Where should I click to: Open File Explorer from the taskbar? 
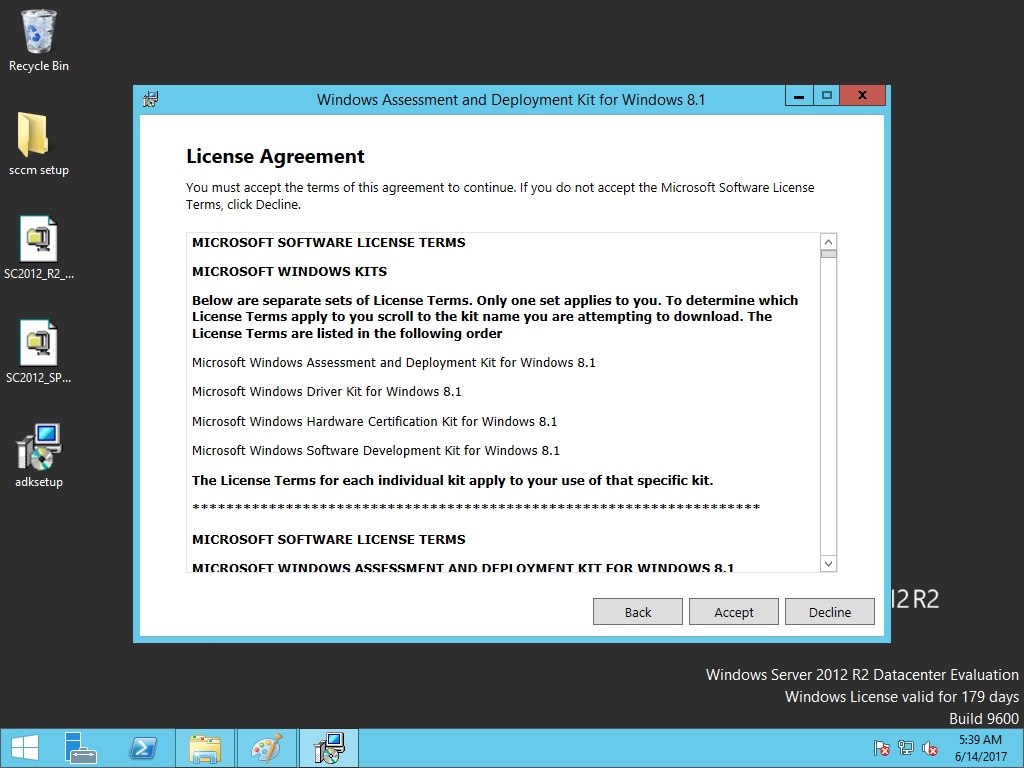205,748
